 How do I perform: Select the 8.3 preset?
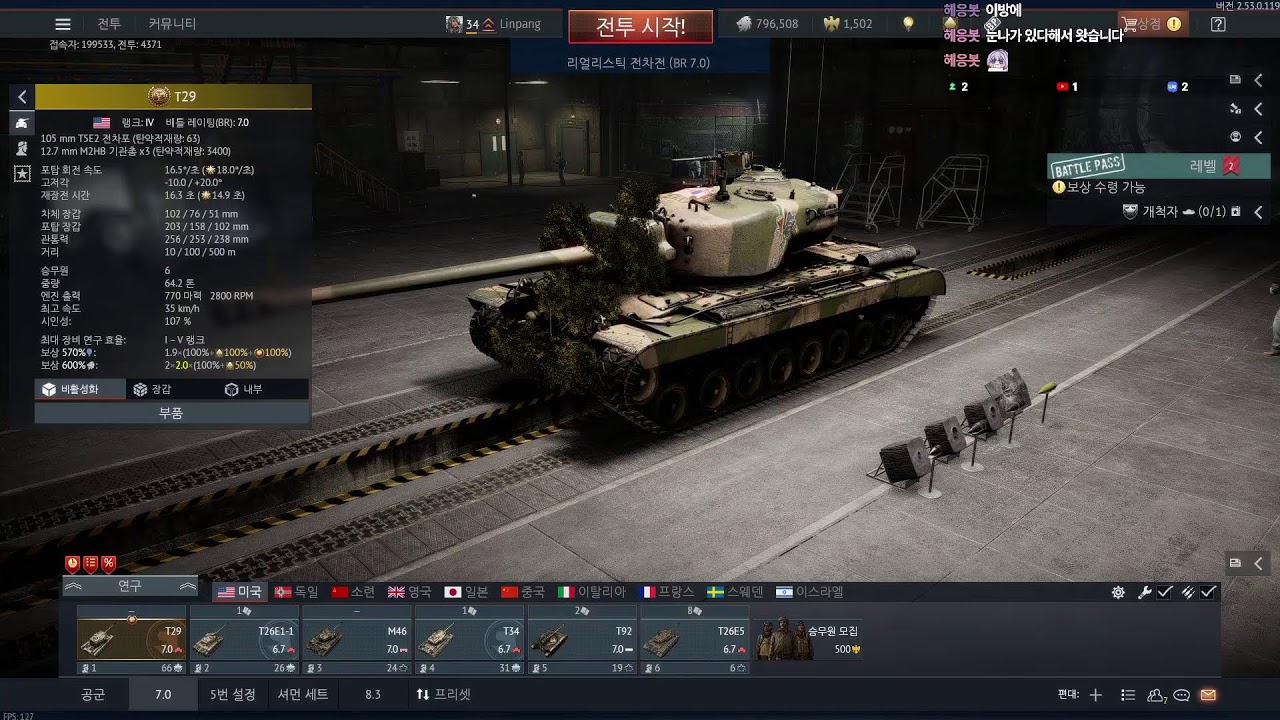click(x=373, y=694)
